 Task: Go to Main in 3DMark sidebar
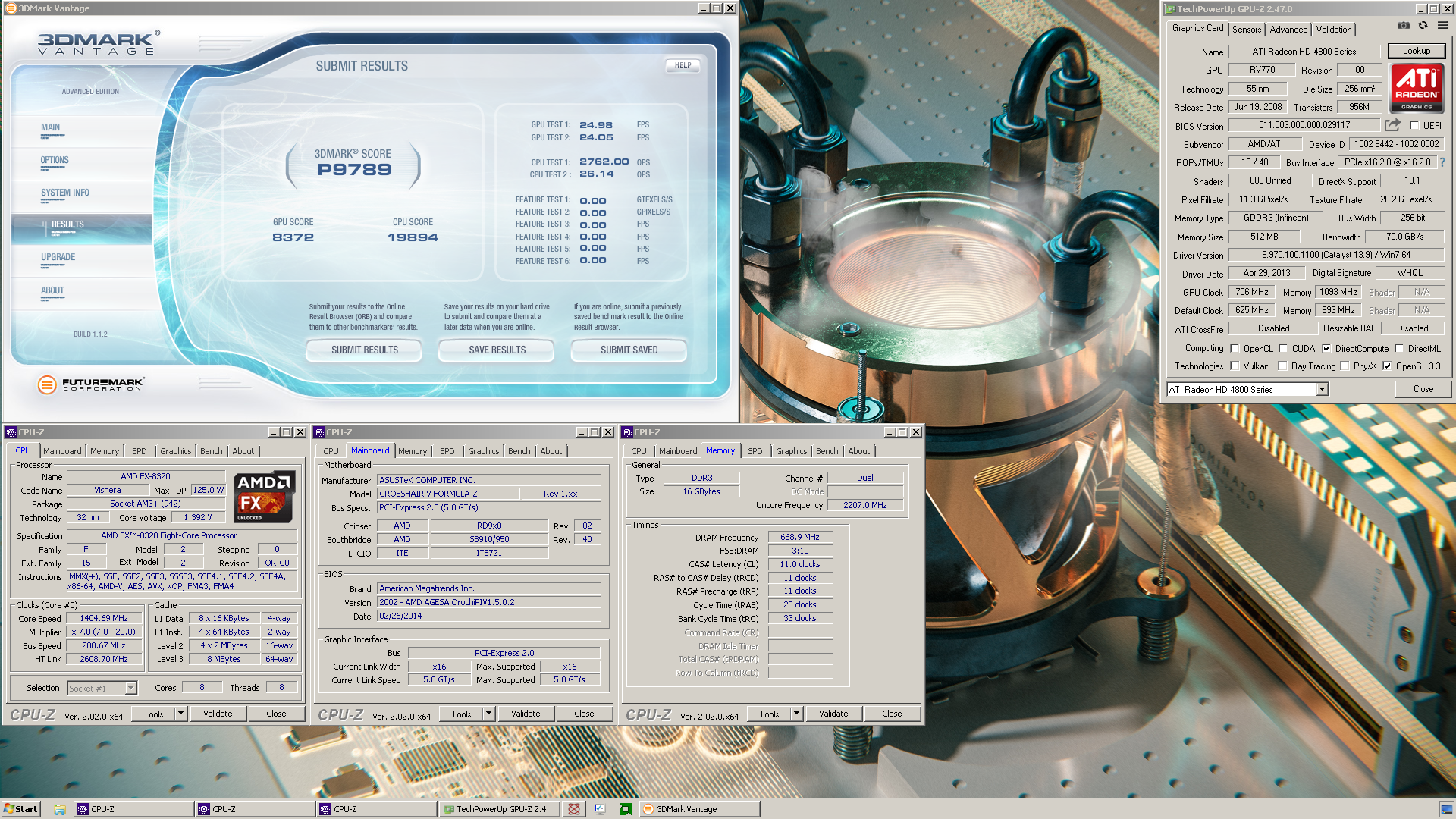tap(51, 127)
